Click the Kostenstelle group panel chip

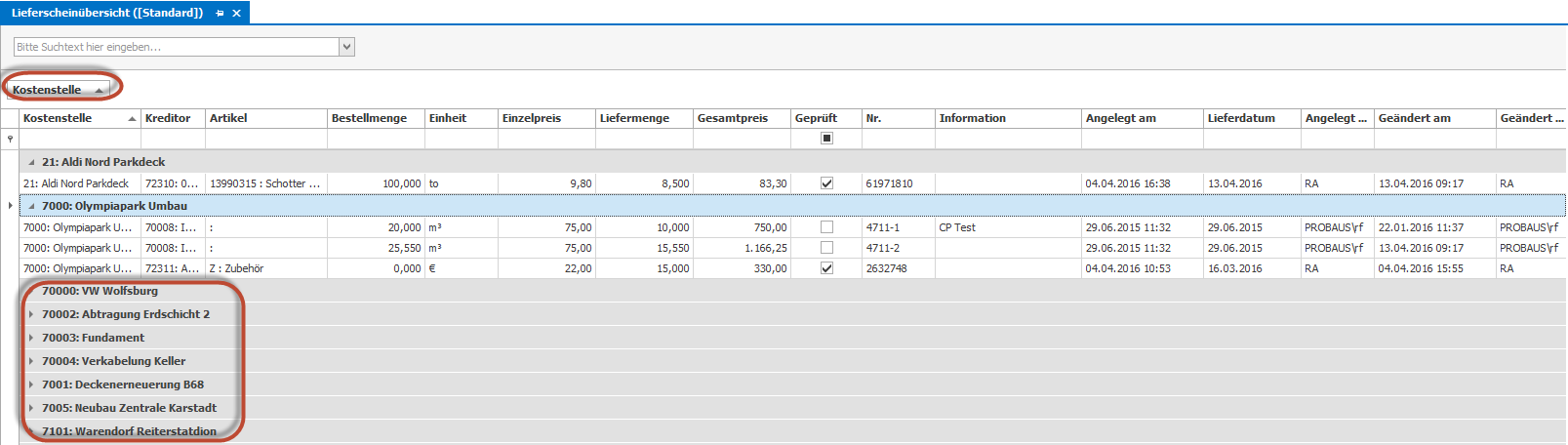(x=58, y=89)
